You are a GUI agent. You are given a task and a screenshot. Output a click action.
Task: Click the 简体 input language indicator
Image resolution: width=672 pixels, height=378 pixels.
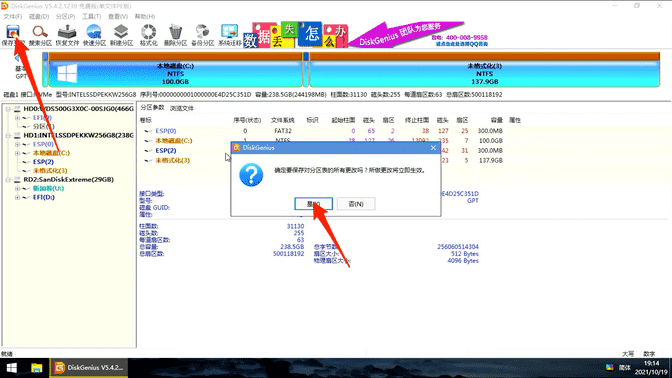[625, 367]
